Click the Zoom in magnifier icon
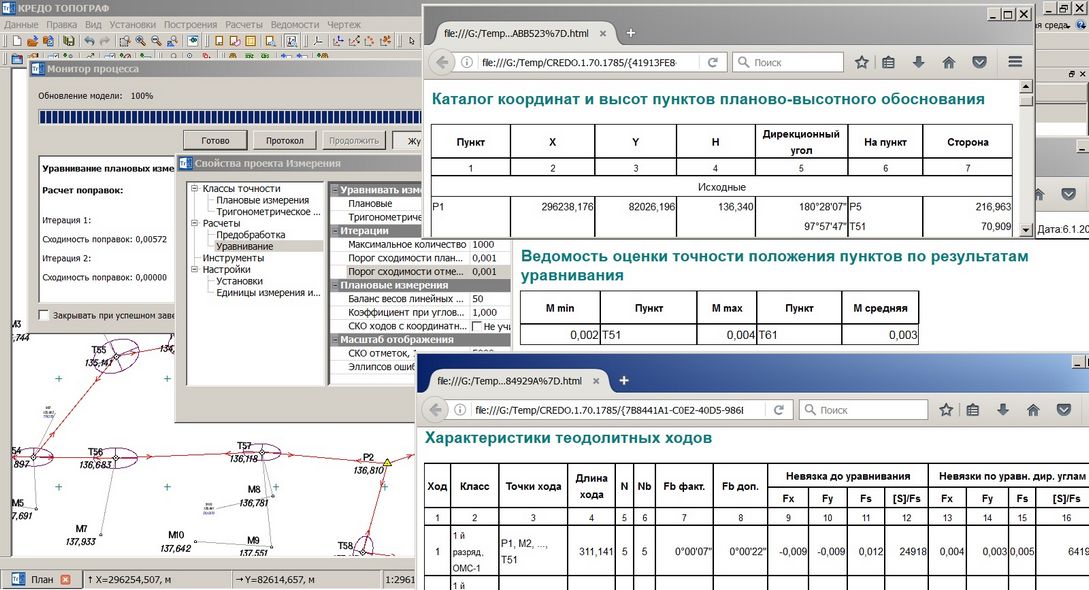Image resolution: width=1089 pixels, height=590 pixels. [141, 41]
